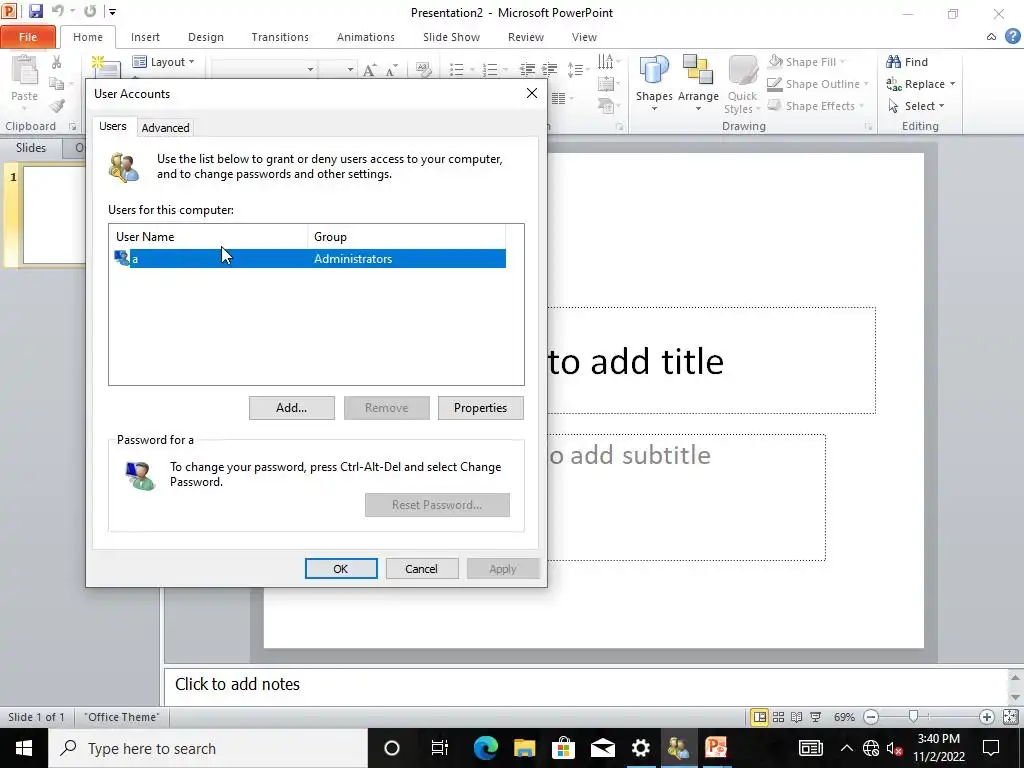Click the Clear All Formatting icon
The width and height of the screenshot is (1024, 768).
click(x=424, y=70)
